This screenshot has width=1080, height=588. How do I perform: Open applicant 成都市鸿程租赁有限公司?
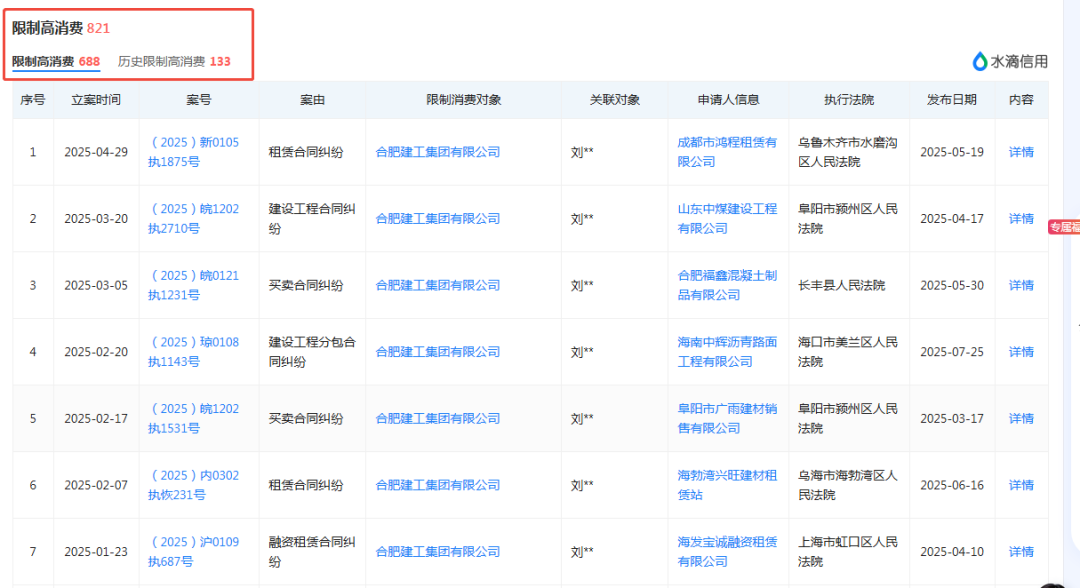click(x=727, y=151)
